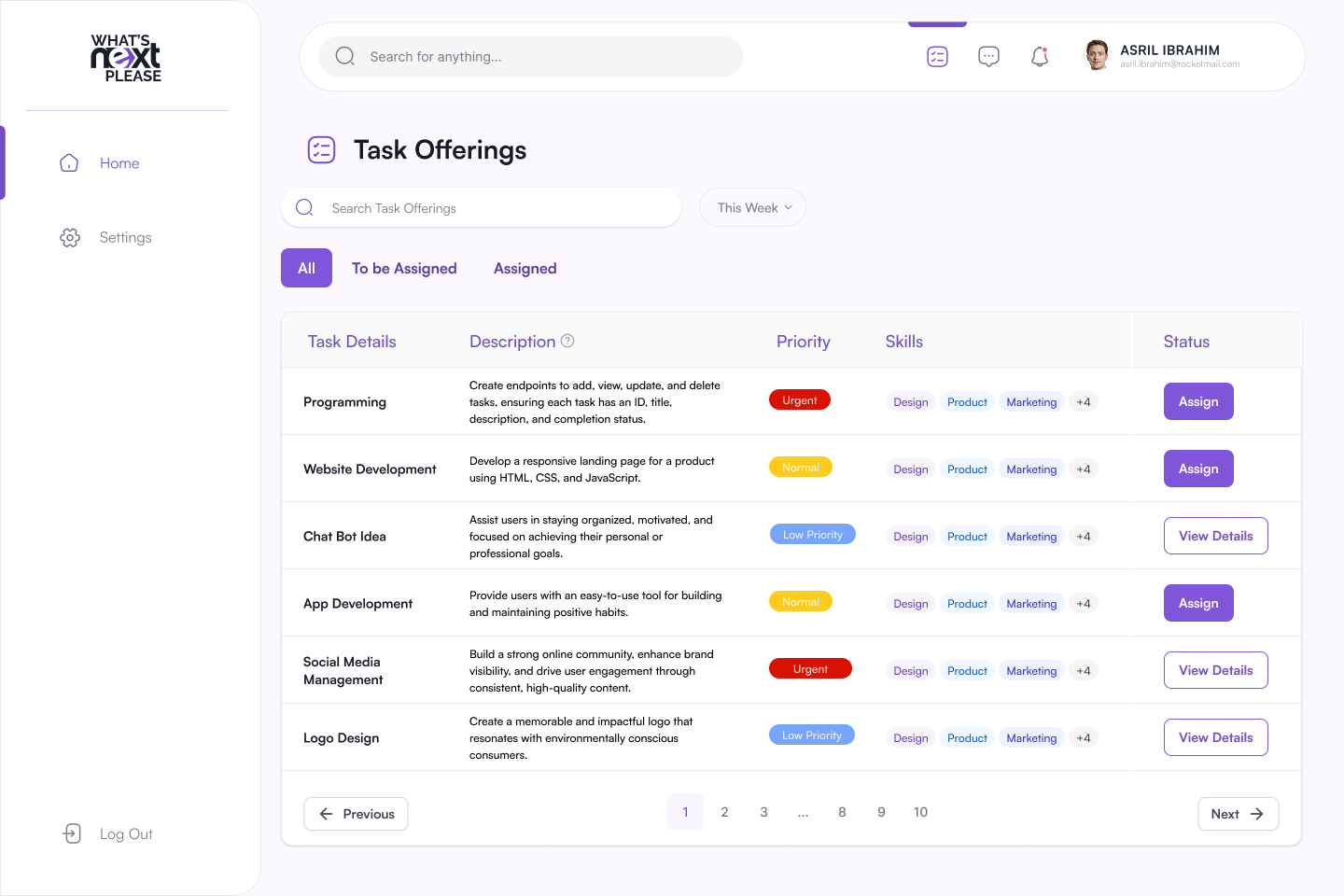Viewport: 1344px width, 896px height.
Task: Click the Log Out icon
Action: pos(72,833)
